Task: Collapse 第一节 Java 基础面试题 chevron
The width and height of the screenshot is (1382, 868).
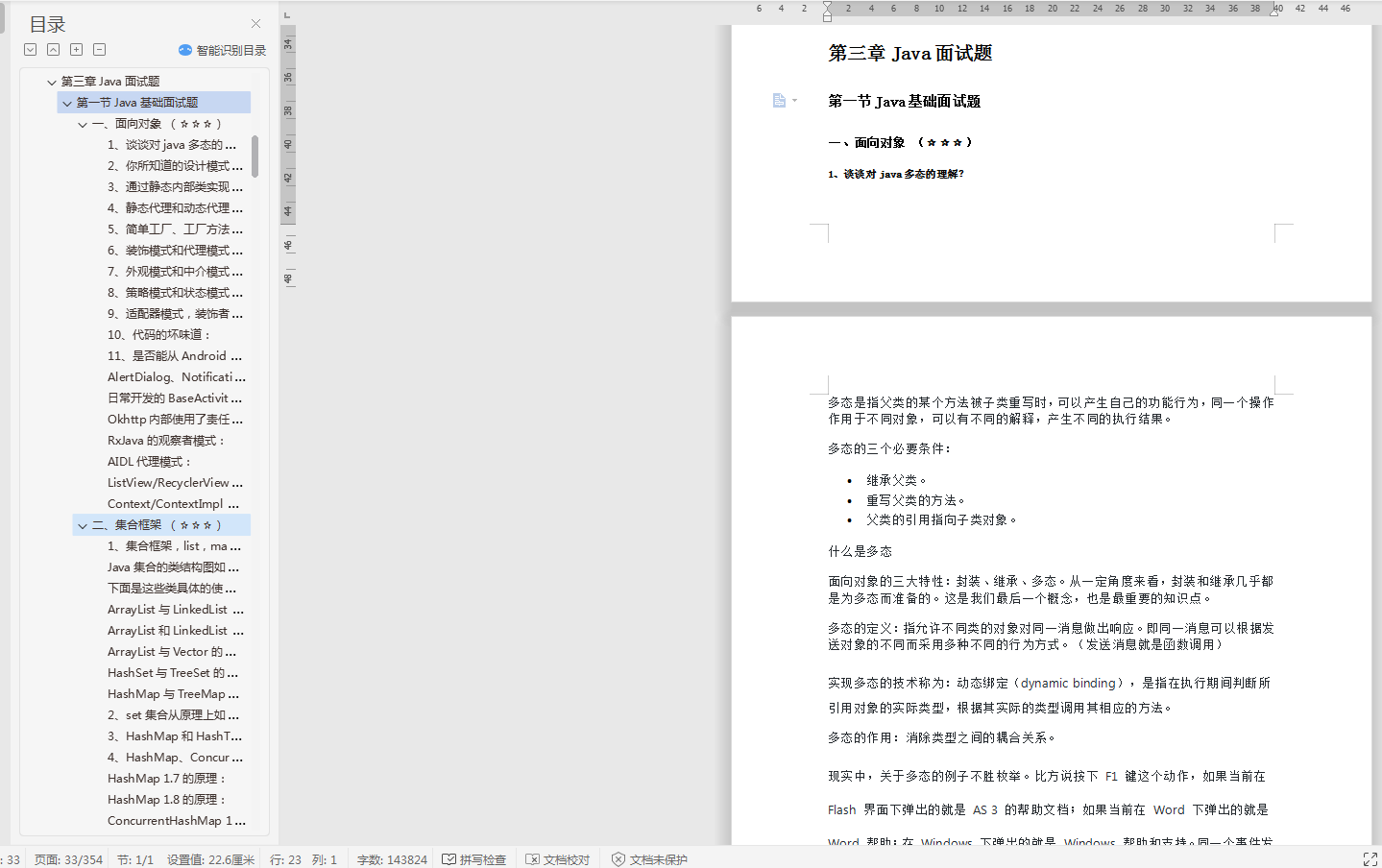Action: (x=67, y=103)
